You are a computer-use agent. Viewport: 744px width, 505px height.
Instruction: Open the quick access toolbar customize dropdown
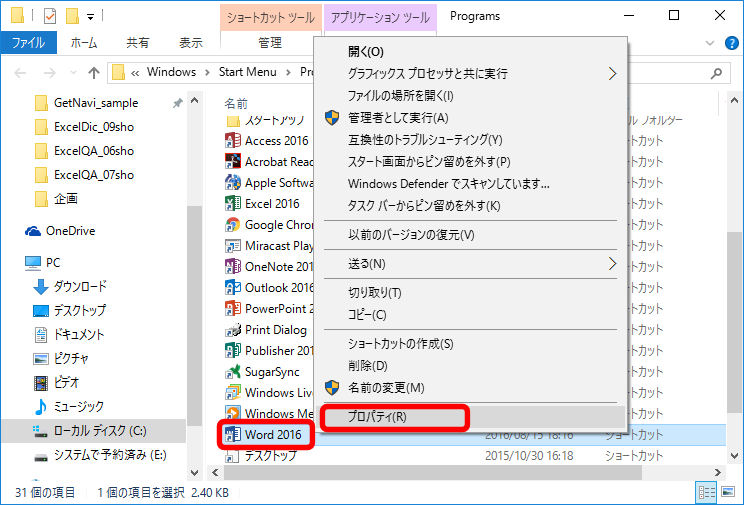[x=90, y=18]
